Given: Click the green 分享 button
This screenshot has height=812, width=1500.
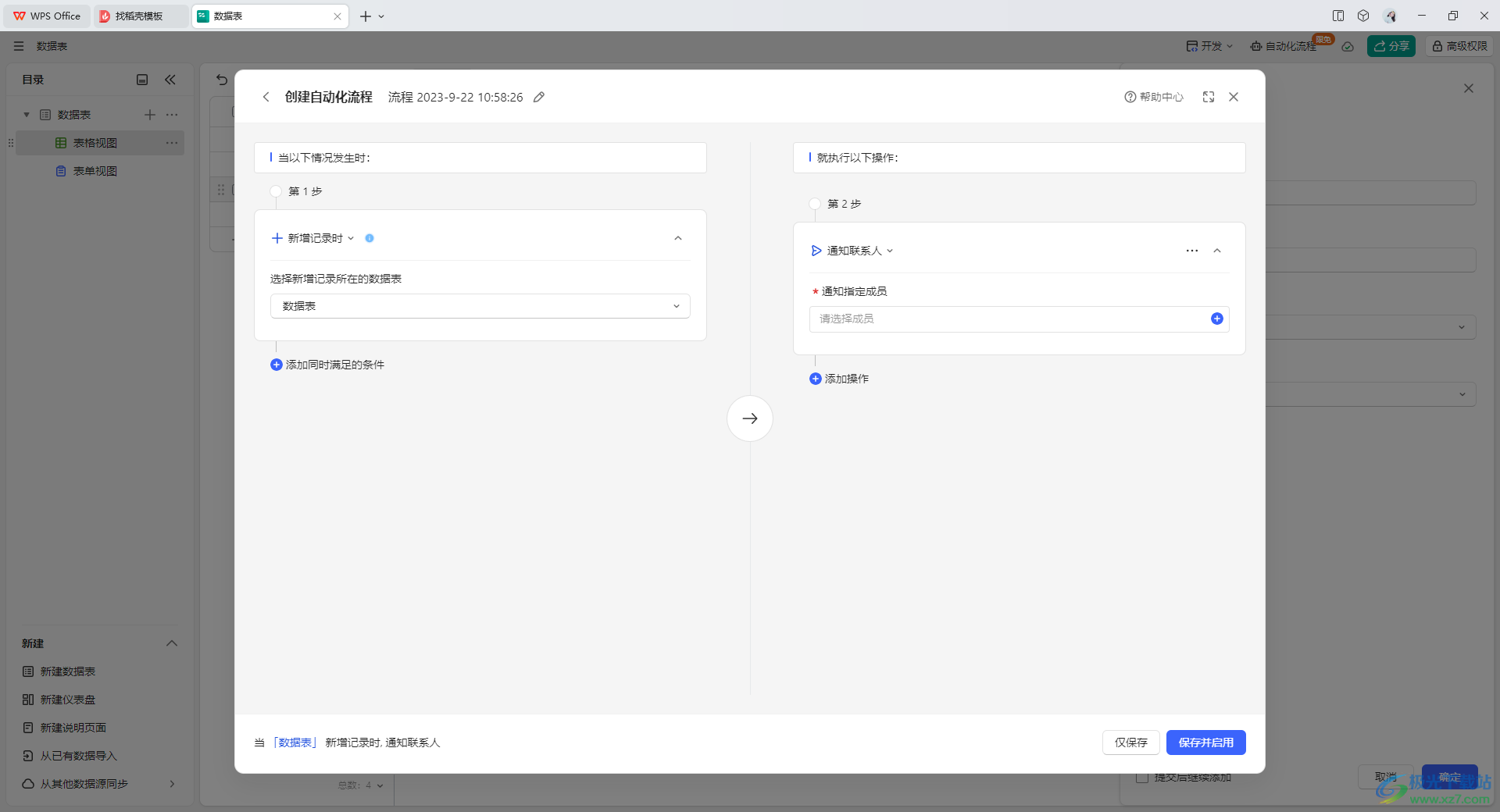Looking at the screenshot, I should click(x=1391, y=46).
